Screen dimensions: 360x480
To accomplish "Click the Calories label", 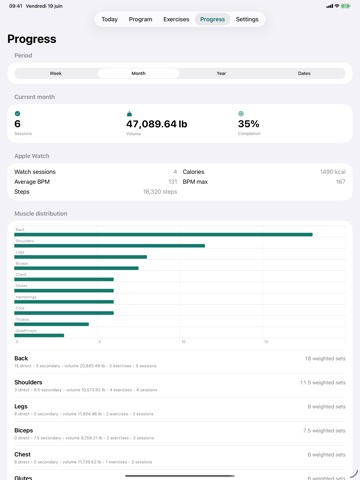I will 193,172.
